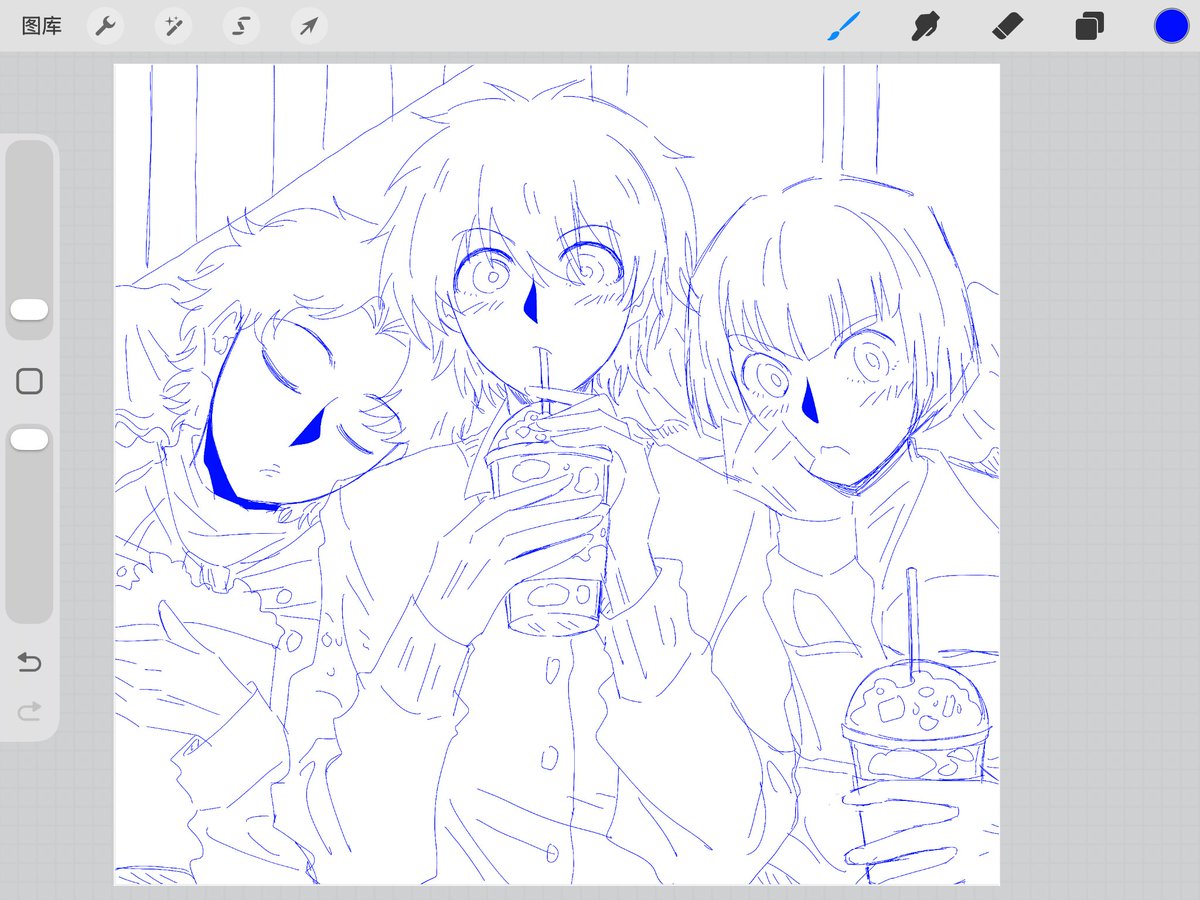Activate the Selection S tool
Viewport: 1200px width, 900px height.
tap(241, 26)
